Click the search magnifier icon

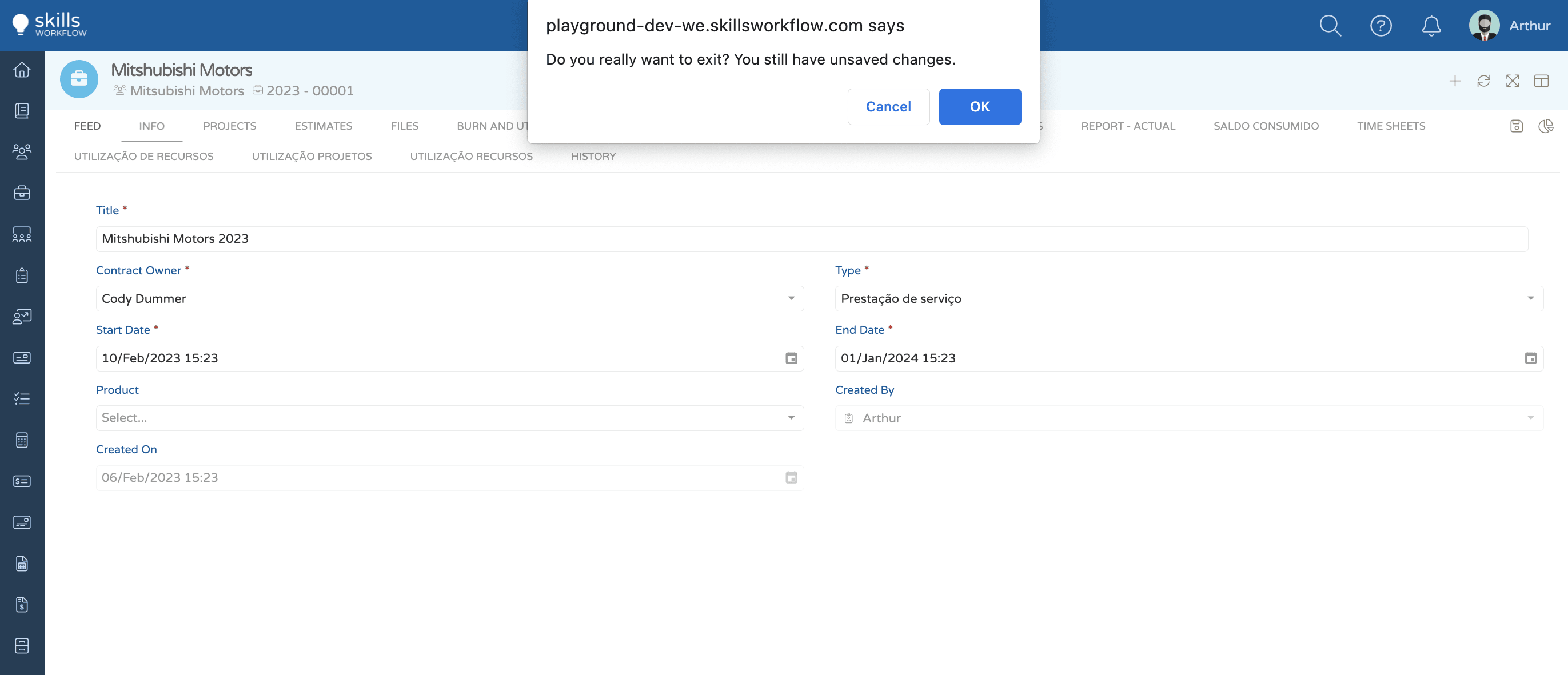pyautogui.click(x=1330, y=26)
